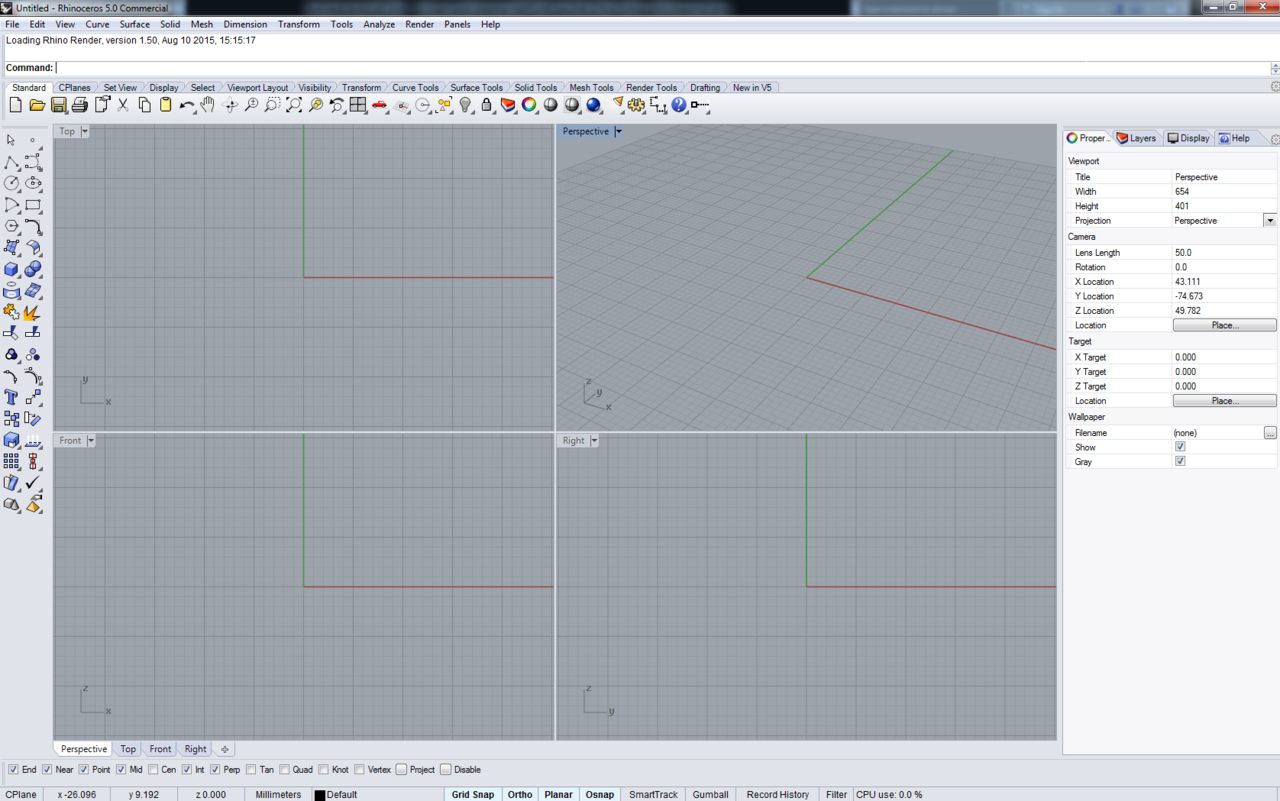Open the Surface menu
The height and width of the screenshot is (801, 1280).
134,24
